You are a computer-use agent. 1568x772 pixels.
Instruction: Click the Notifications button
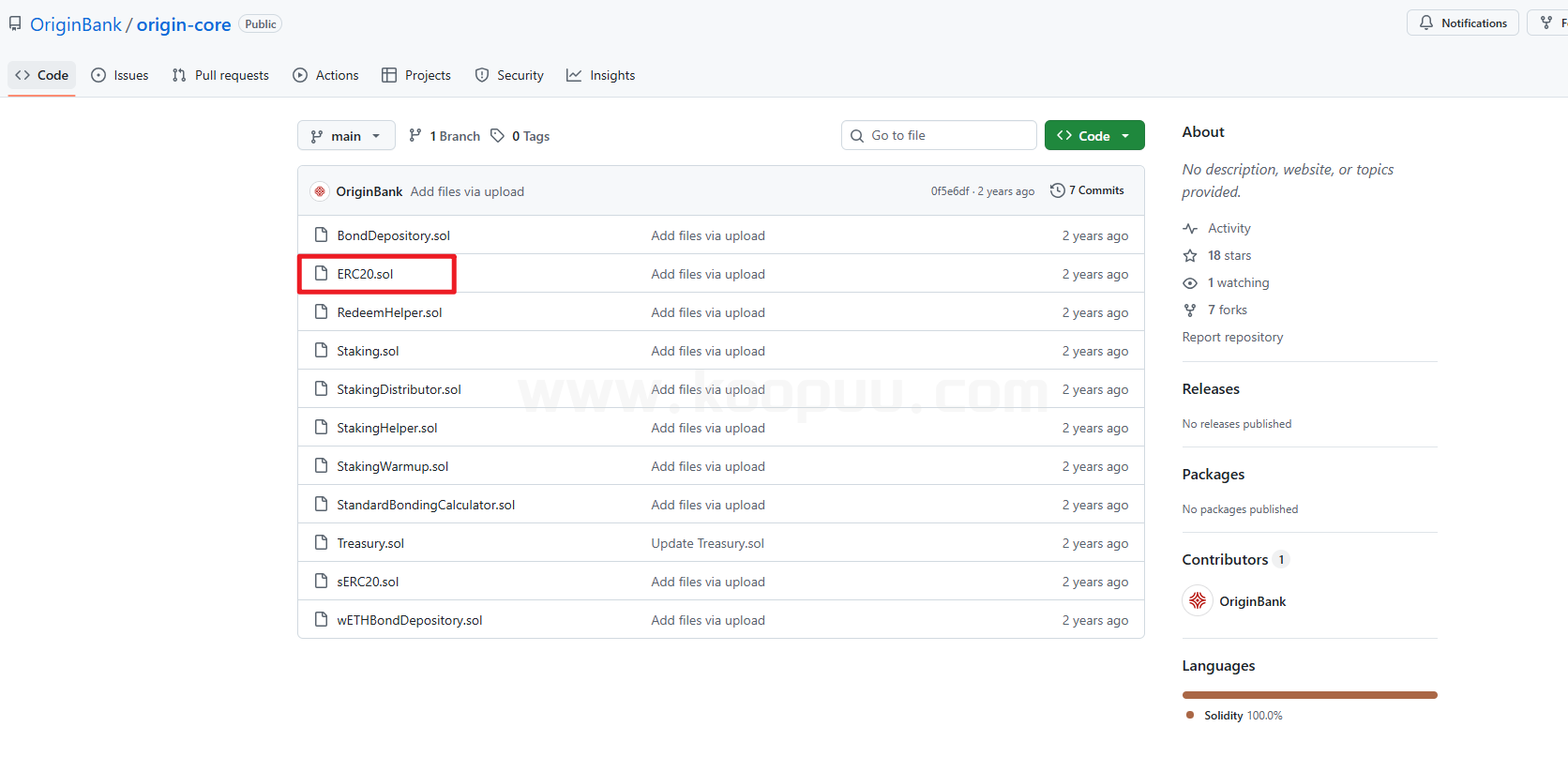click(1463, 23)
